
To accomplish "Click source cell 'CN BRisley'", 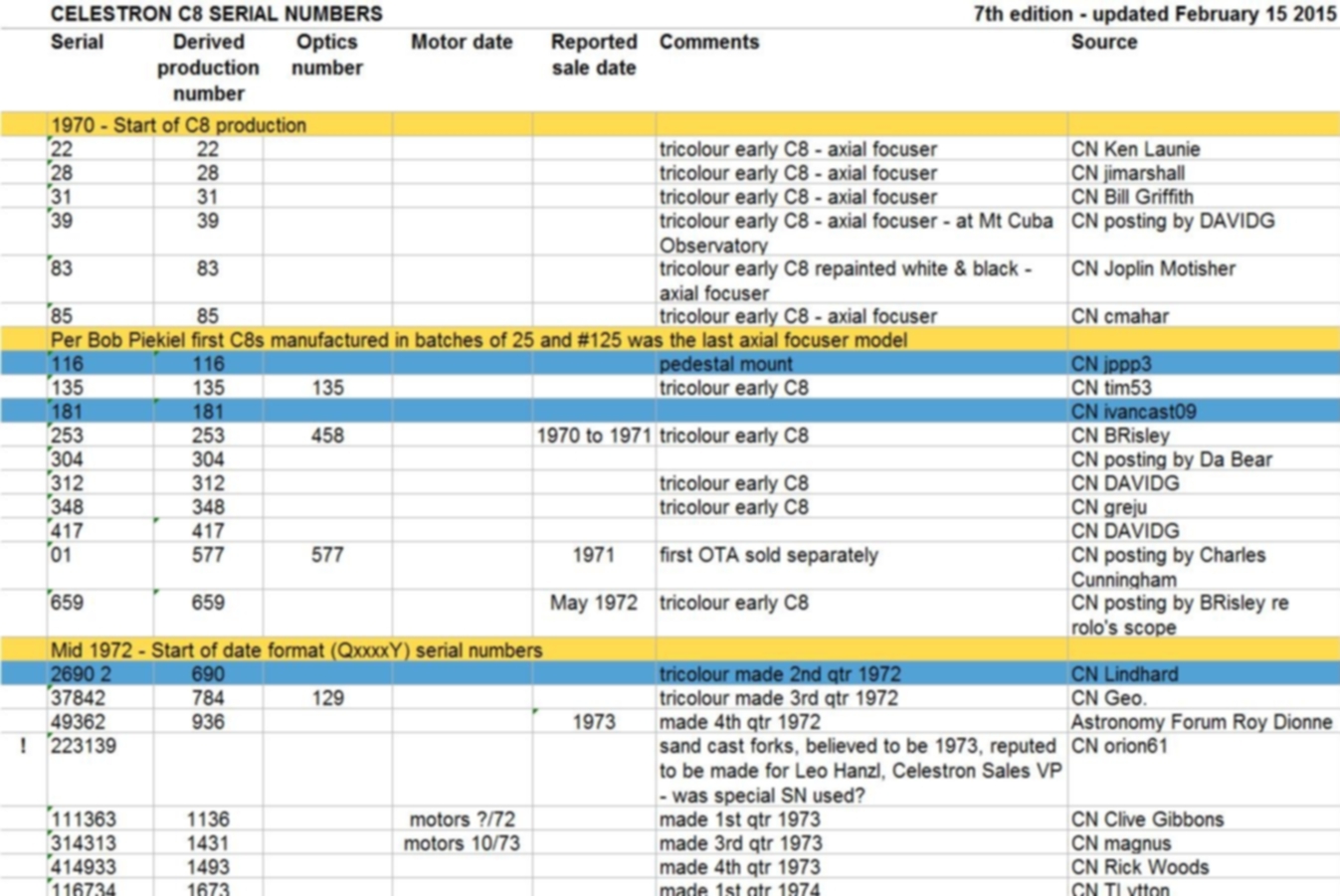I will [x=1120, y=436].
